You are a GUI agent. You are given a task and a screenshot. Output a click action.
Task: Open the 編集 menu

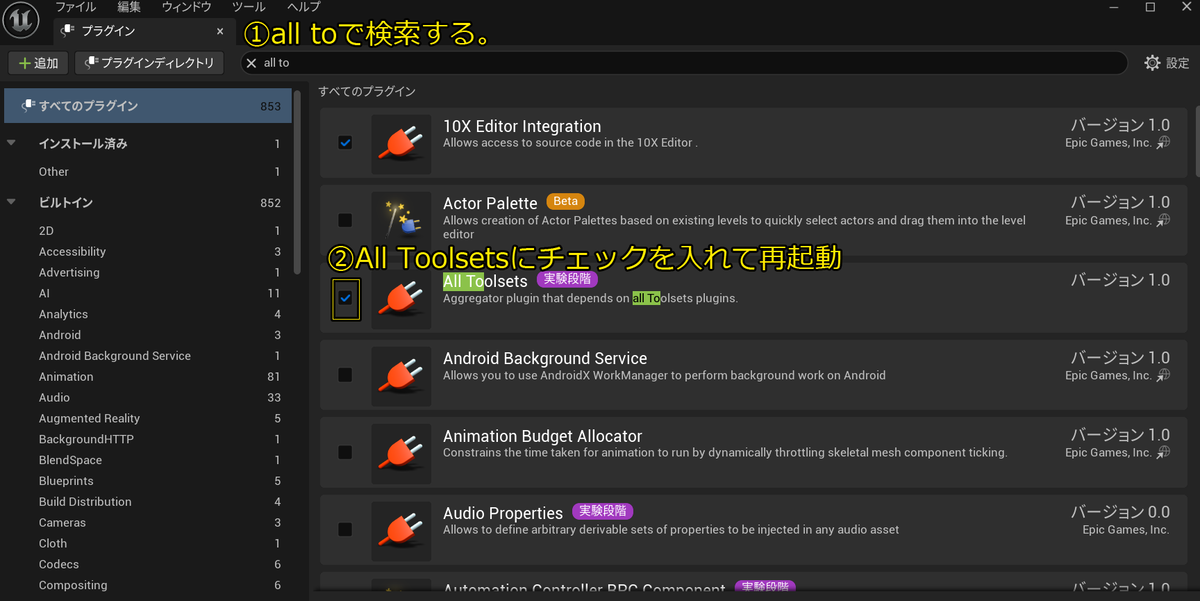(x=129, y=7)
